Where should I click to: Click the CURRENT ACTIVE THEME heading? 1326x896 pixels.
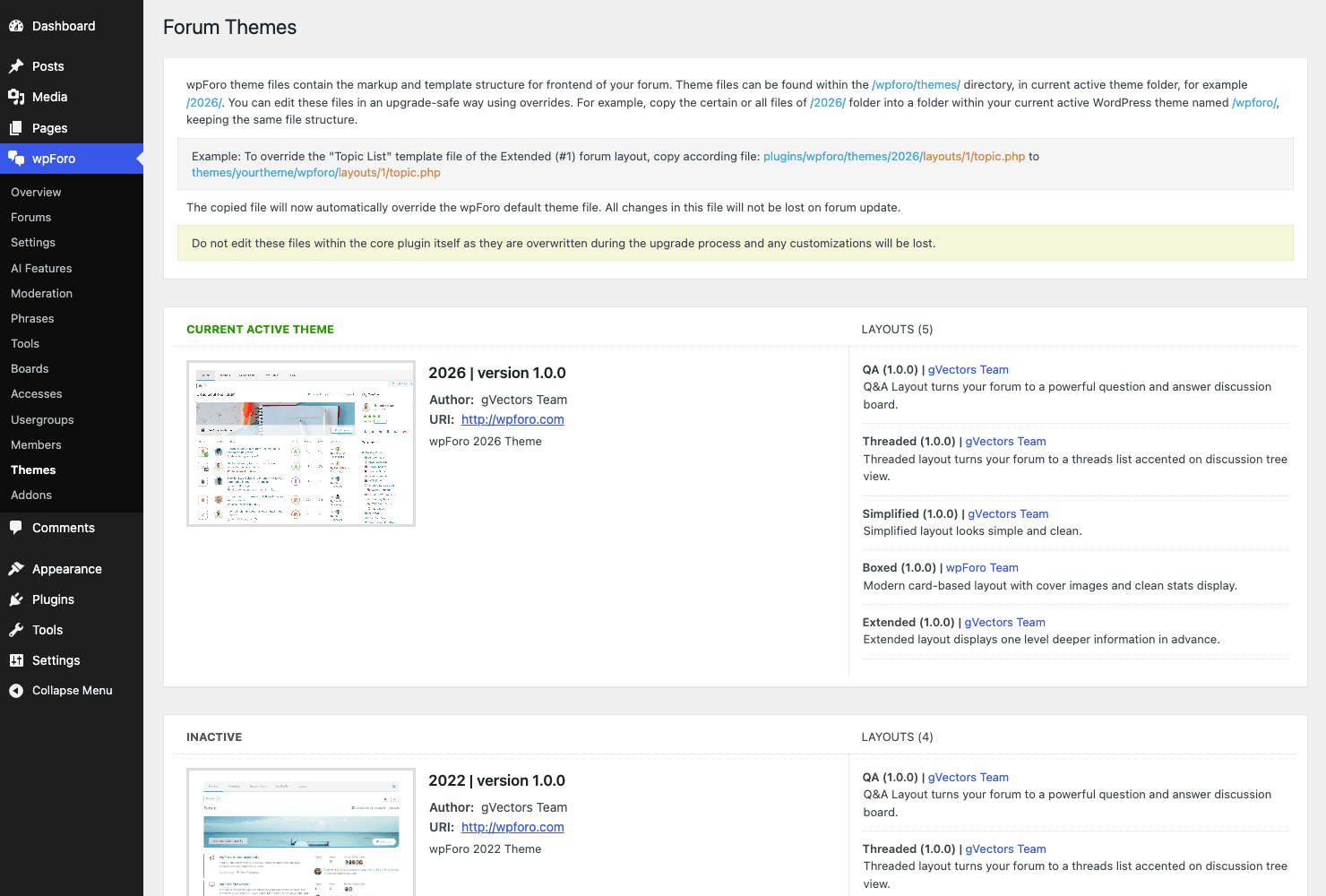pyautogui.click(x=260, y=330)
